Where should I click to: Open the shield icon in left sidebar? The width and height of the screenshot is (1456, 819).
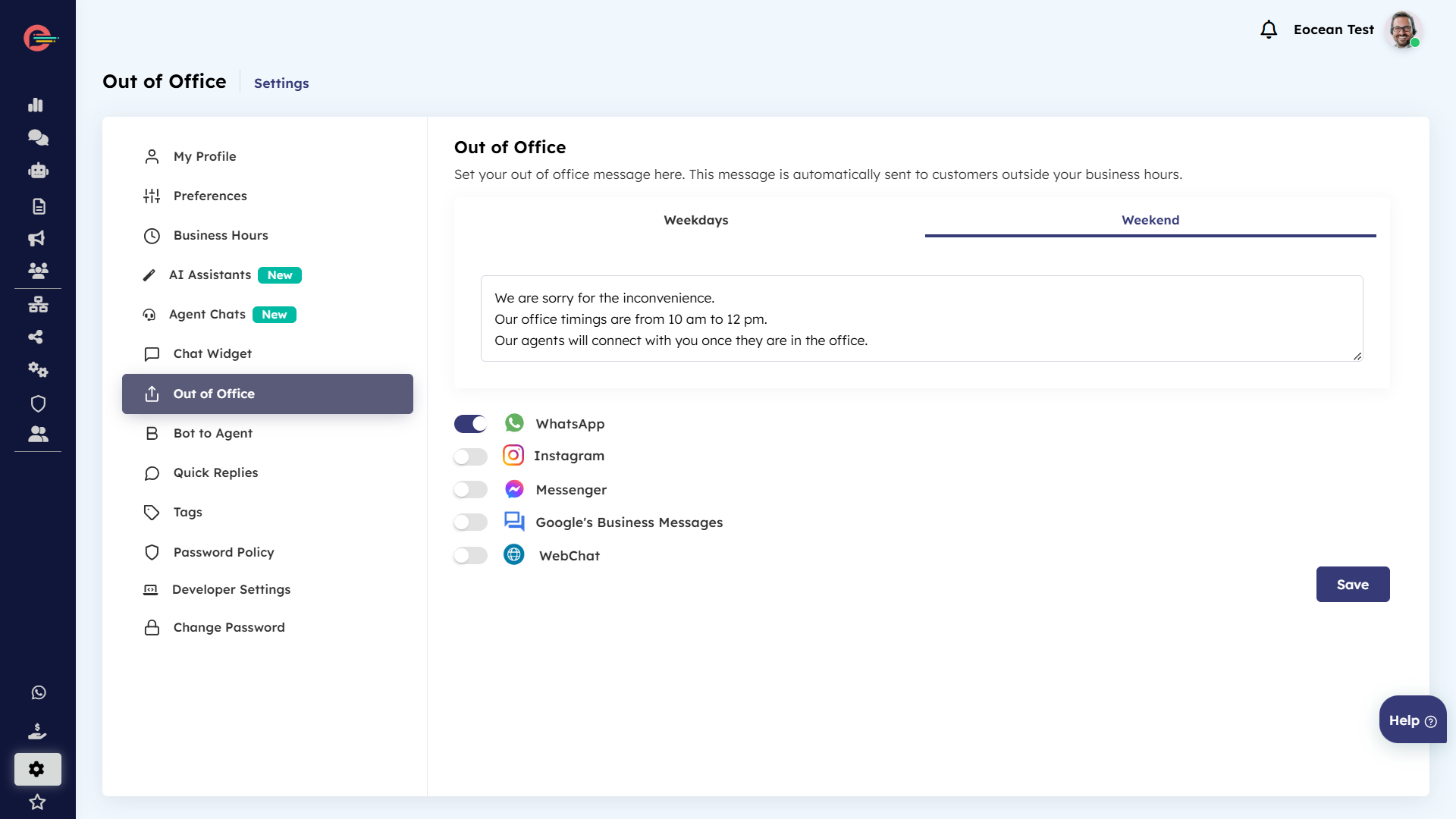[x=38, y=403]
